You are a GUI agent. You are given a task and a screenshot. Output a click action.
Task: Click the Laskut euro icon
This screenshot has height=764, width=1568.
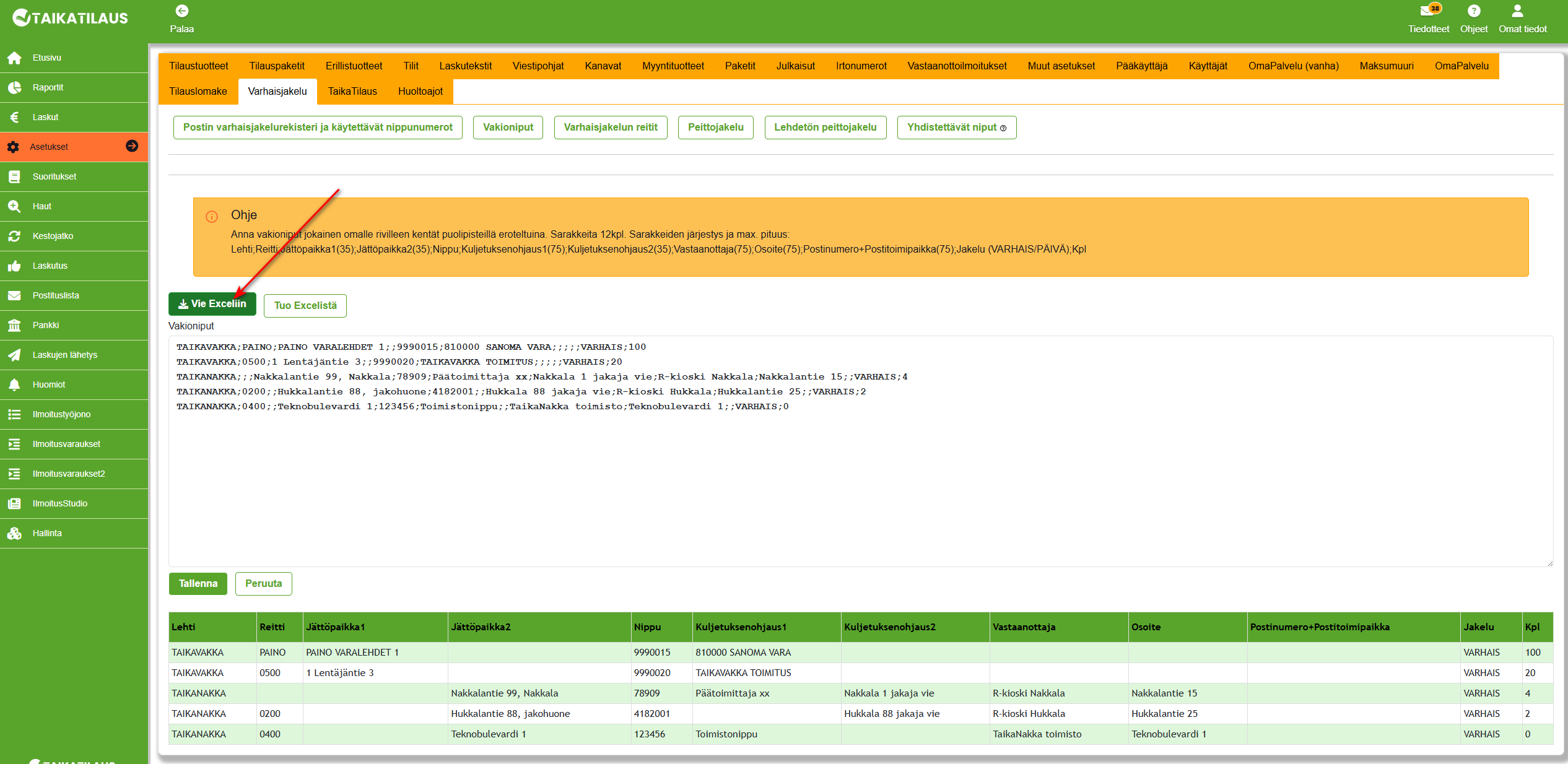point(15,117)
